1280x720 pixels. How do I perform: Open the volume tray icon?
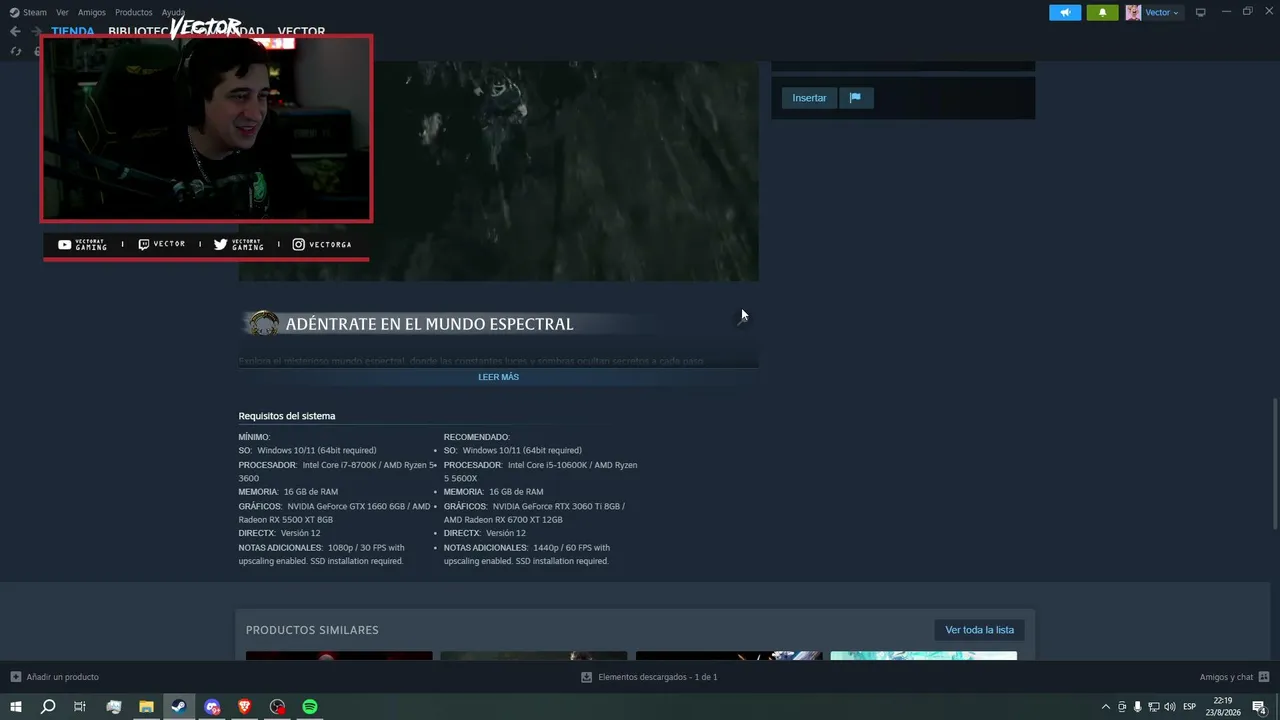[x=1169, y=707]
